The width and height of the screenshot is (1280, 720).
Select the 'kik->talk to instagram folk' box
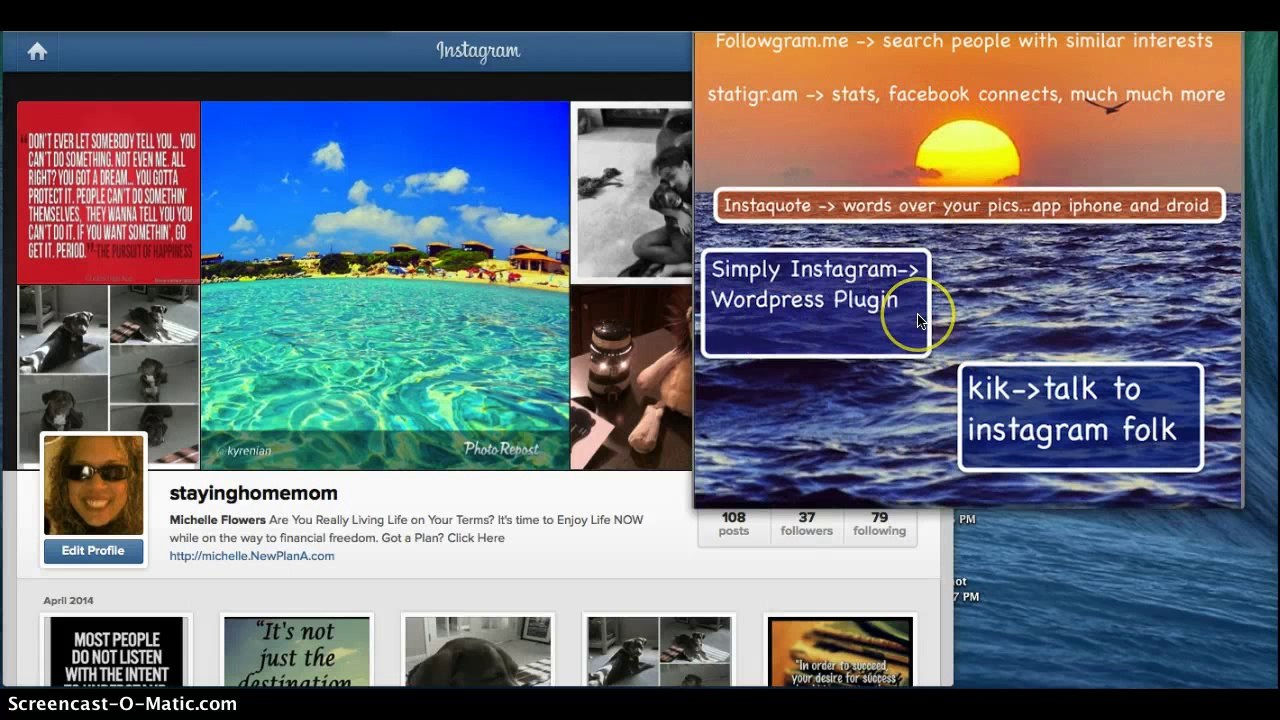pos(1081,417)
